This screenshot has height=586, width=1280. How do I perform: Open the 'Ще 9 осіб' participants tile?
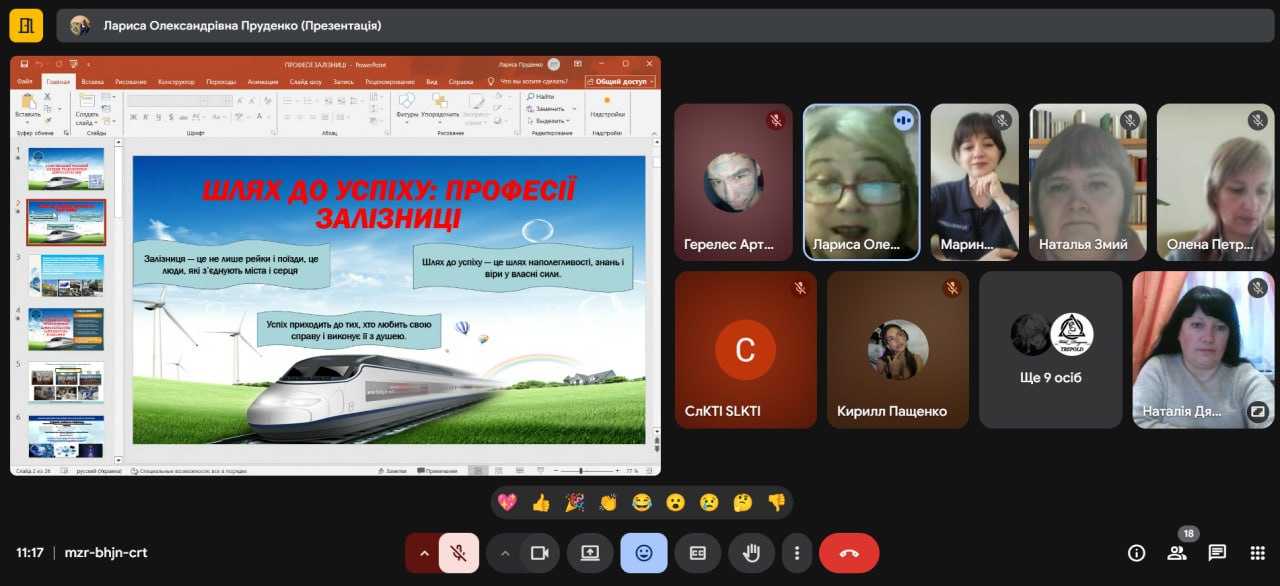(1050, 350)
